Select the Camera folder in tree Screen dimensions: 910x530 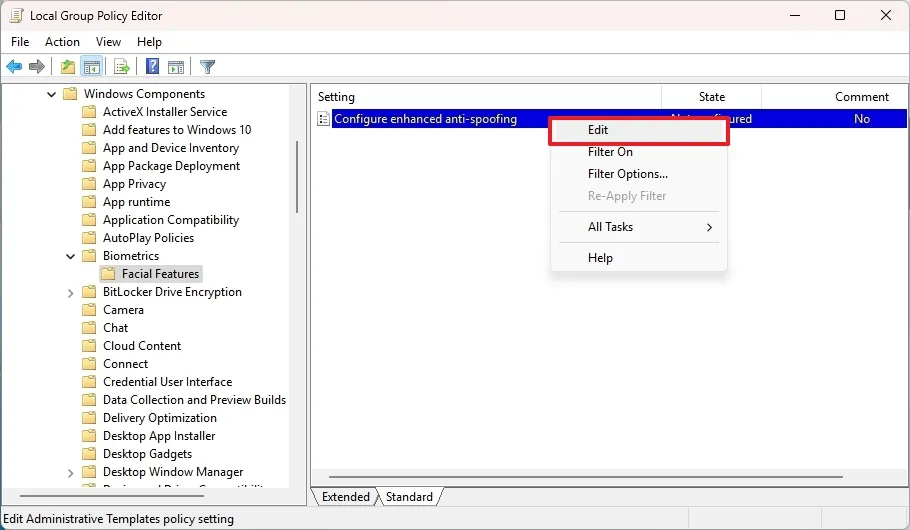coord(123,310)
